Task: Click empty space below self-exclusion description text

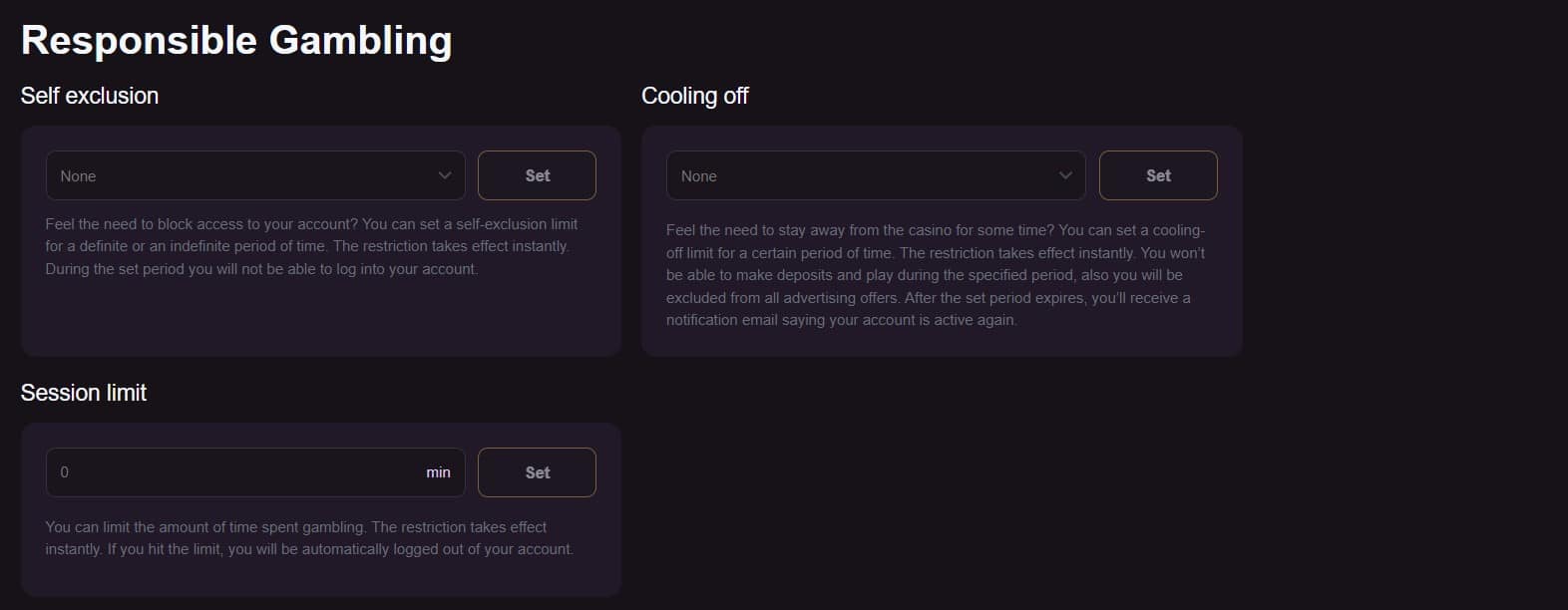Action: coord(319,317)
